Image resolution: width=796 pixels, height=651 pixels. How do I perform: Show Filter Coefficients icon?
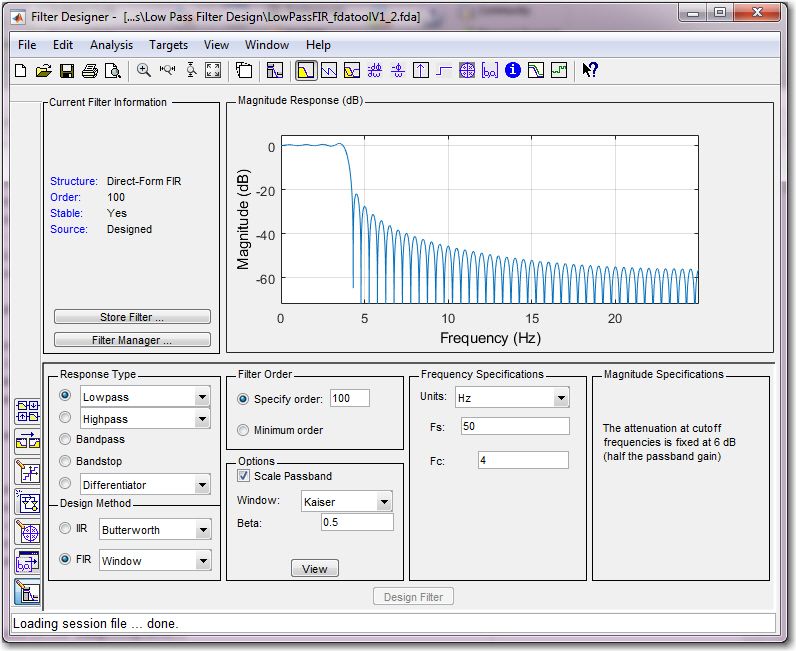click(490, 70)
